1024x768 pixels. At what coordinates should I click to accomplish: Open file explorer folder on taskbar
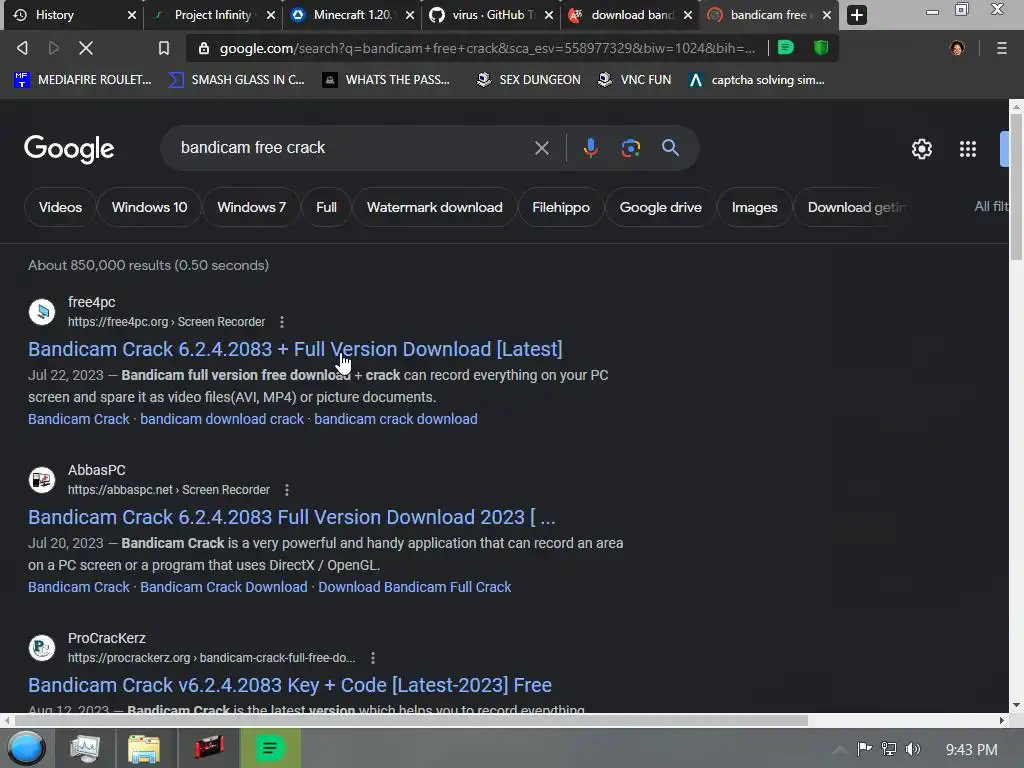pos(144,748)
